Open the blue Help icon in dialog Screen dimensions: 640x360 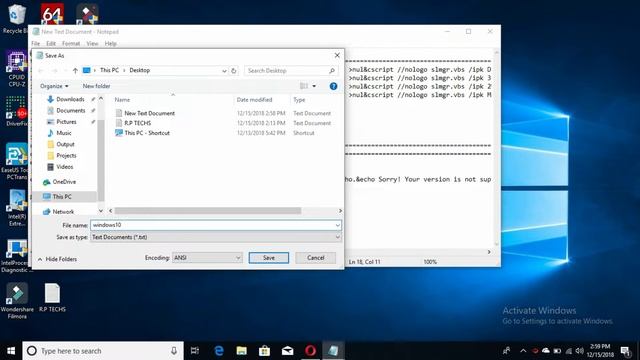click(333, 86)
